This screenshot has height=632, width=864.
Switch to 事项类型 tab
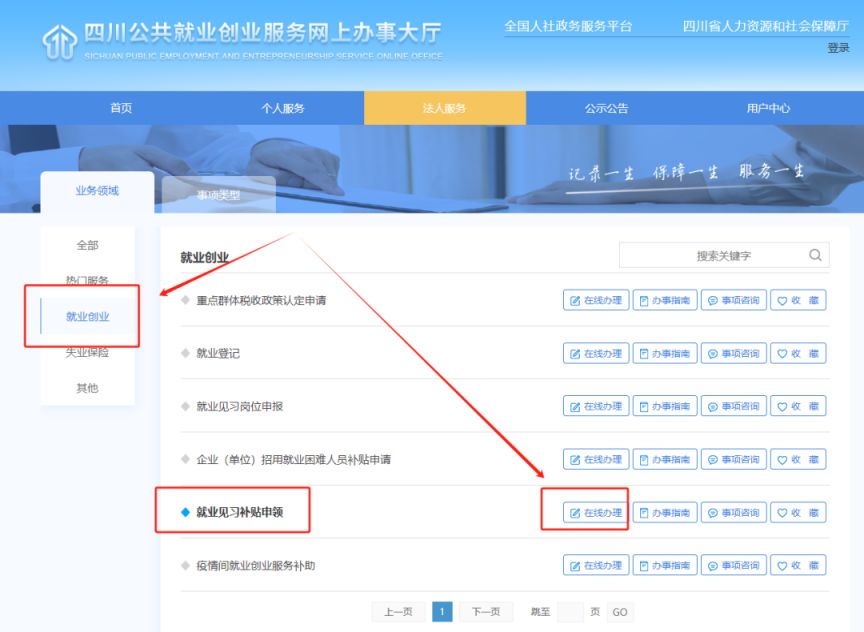click(218, 195)
